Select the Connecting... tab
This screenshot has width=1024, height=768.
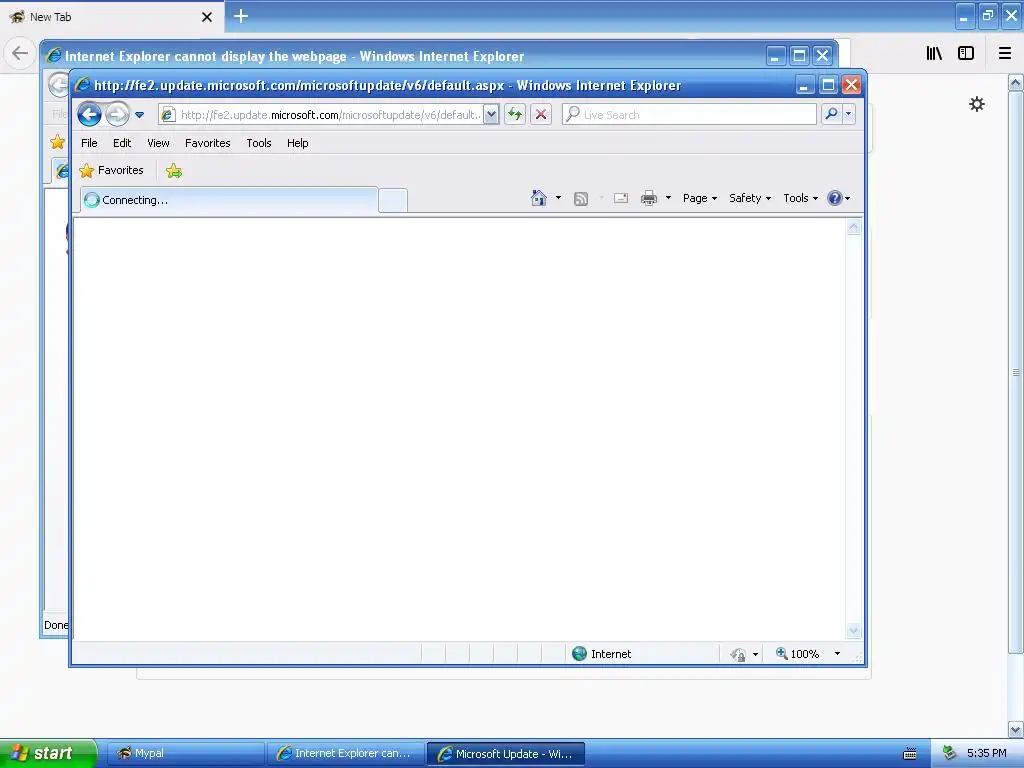[x=229, y=200]
